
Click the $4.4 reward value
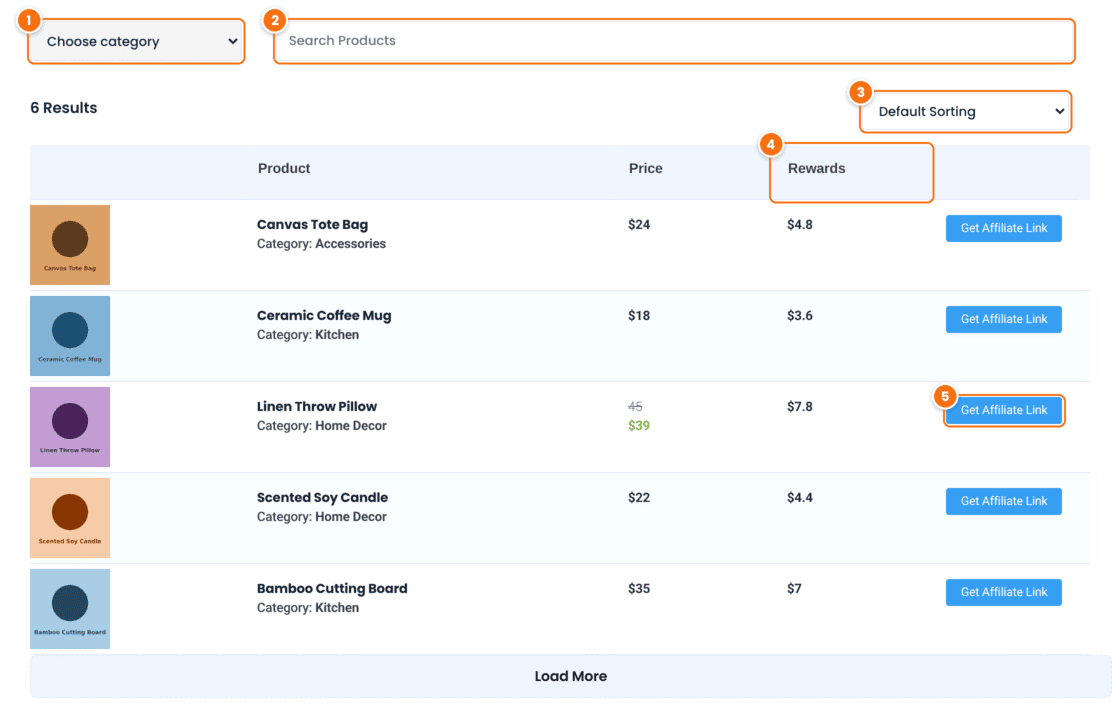coord(800,498)
